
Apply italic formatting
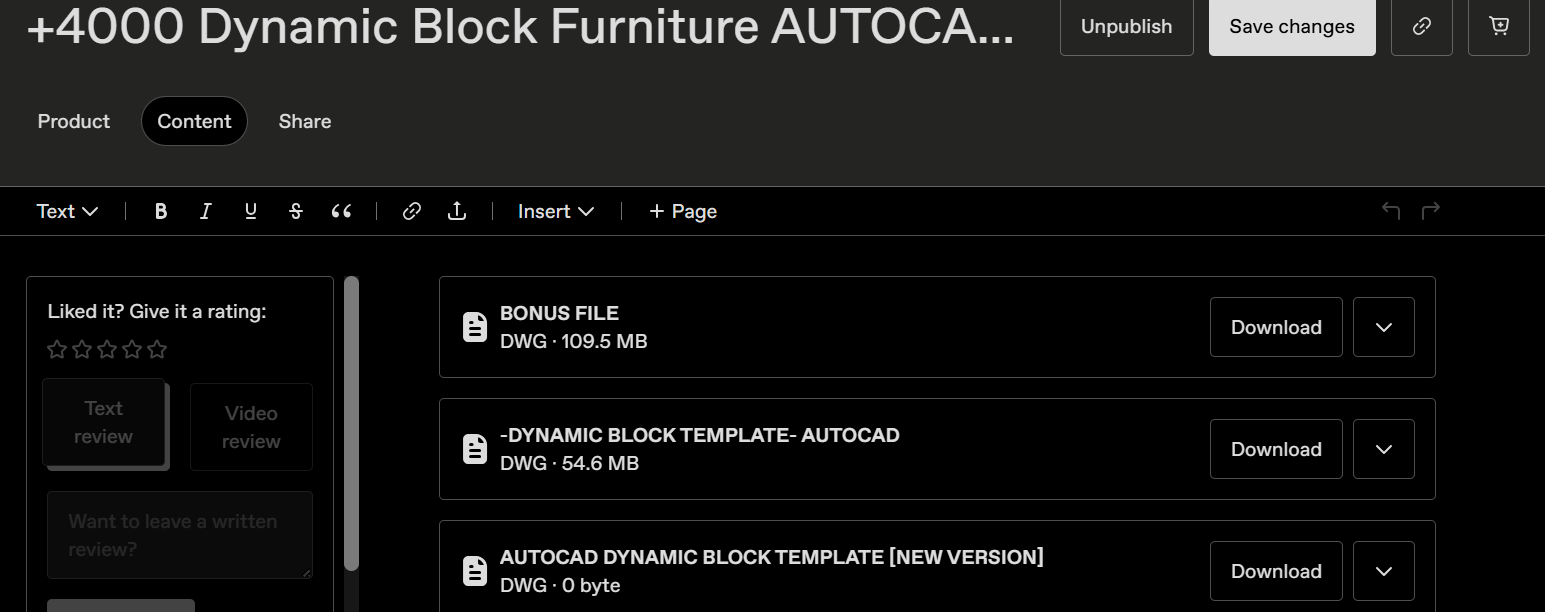click(205, 211)
